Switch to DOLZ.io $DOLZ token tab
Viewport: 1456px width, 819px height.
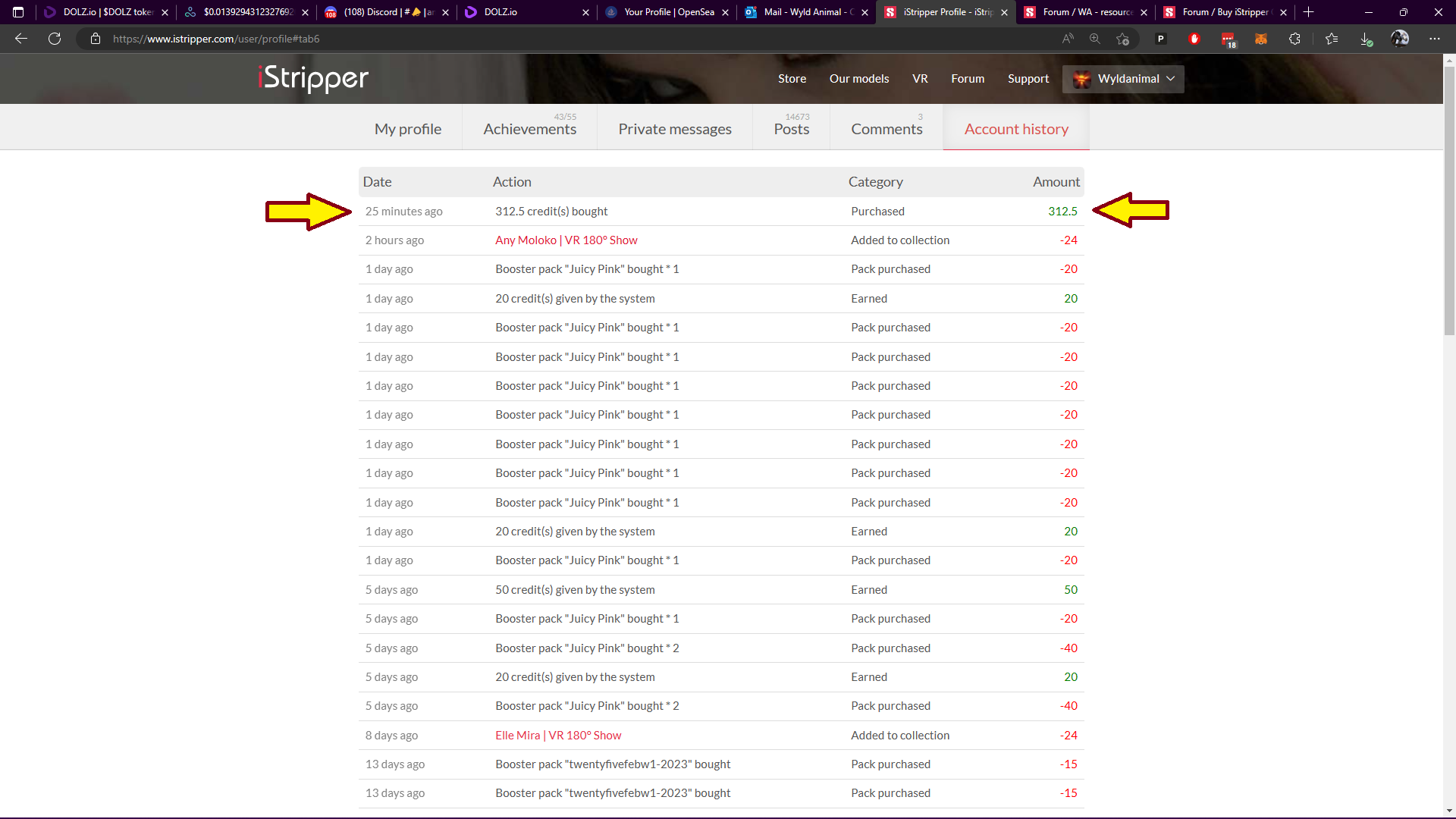click(107, 12)
